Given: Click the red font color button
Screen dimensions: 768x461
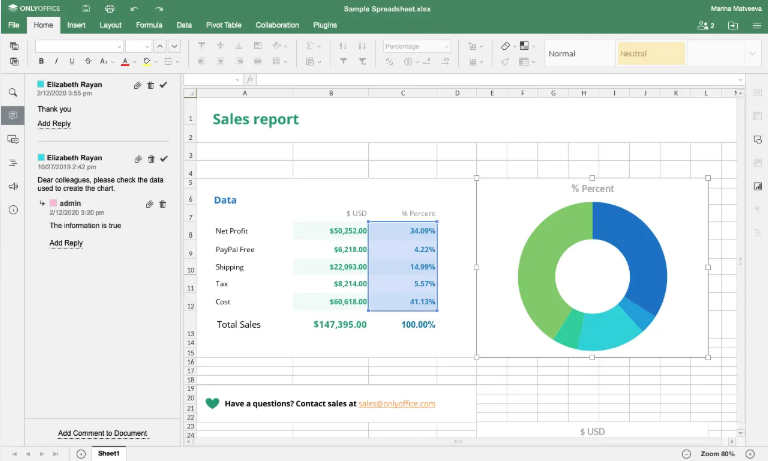Looking at the screenshot, I should click(x=125, y=61).
